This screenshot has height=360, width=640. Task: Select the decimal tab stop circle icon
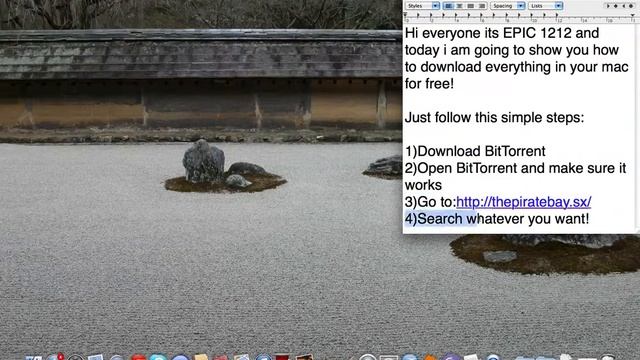[x=631, y=6]
